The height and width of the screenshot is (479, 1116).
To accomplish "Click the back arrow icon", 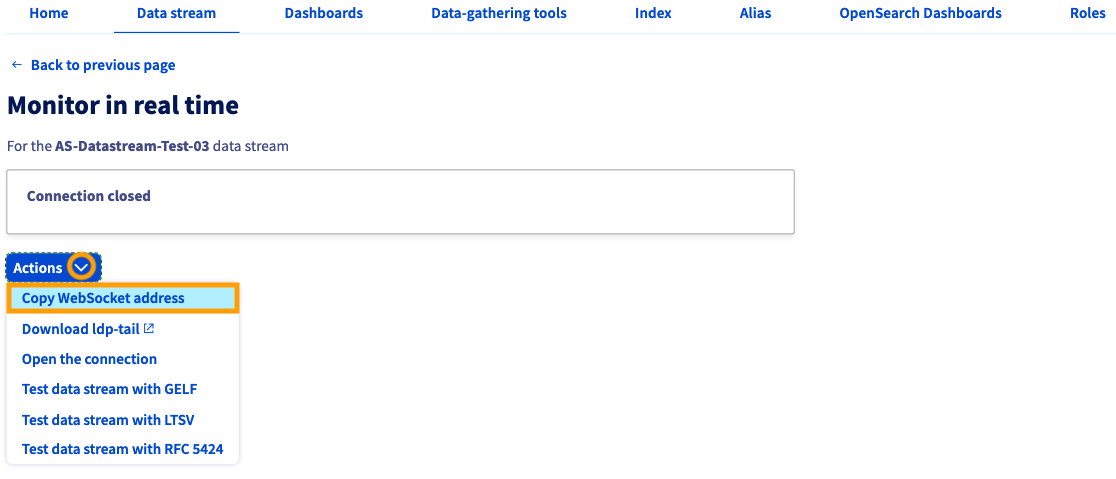I will coord(17,65).
